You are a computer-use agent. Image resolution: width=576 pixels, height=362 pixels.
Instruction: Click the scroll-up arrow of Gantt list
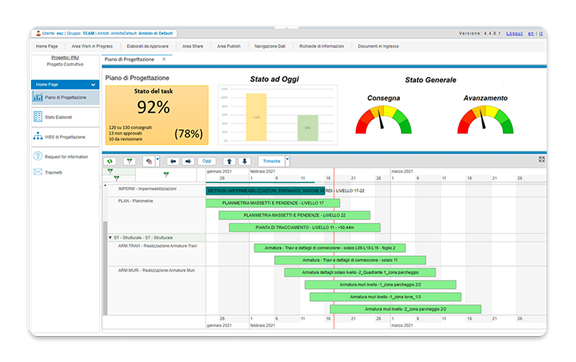(x=105, y=185)
